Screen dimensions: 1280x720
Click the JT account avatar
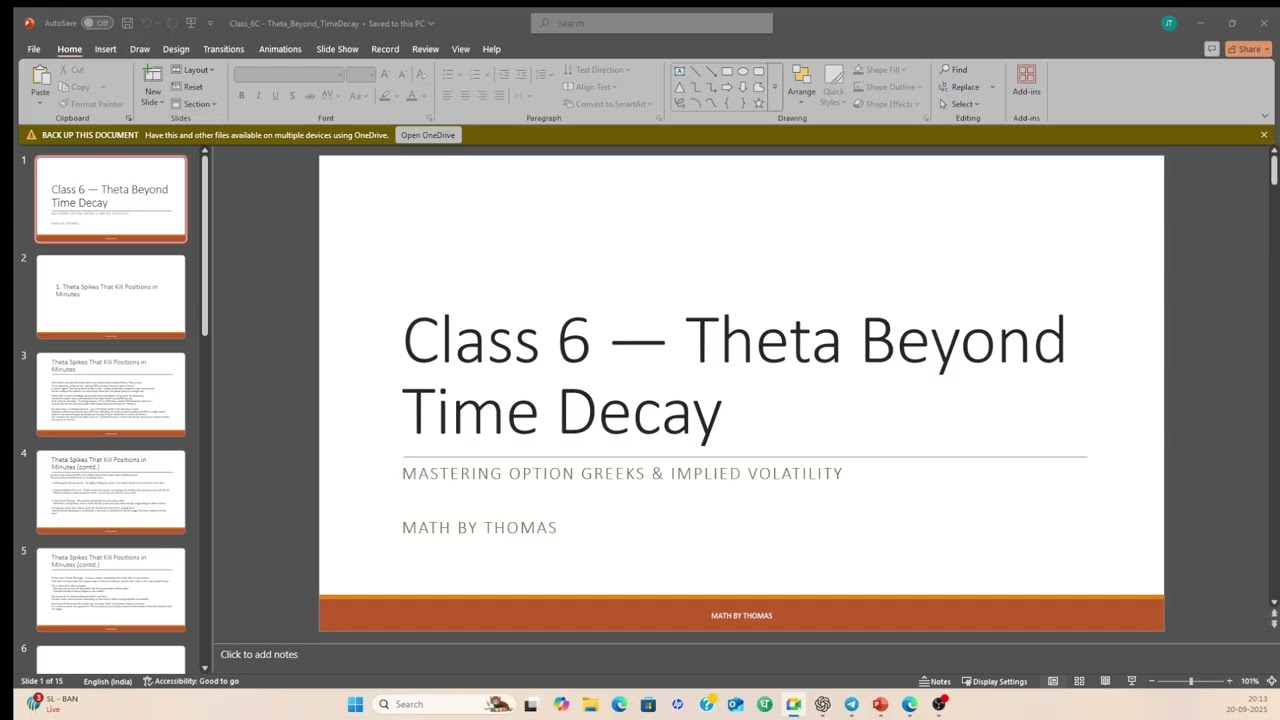click(1169, 23)
